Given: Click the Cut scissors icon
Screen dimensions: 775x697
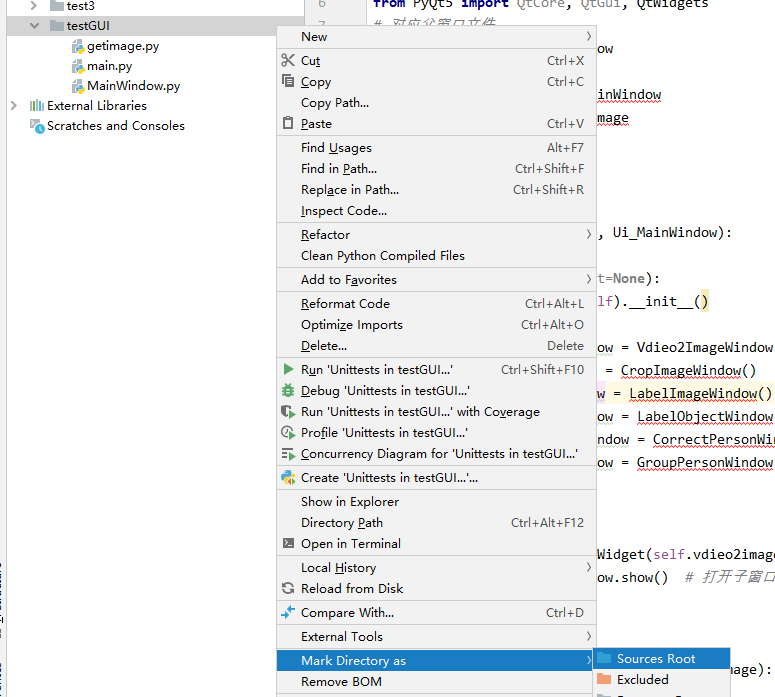Looking at the screenshot, I should 289,61.
